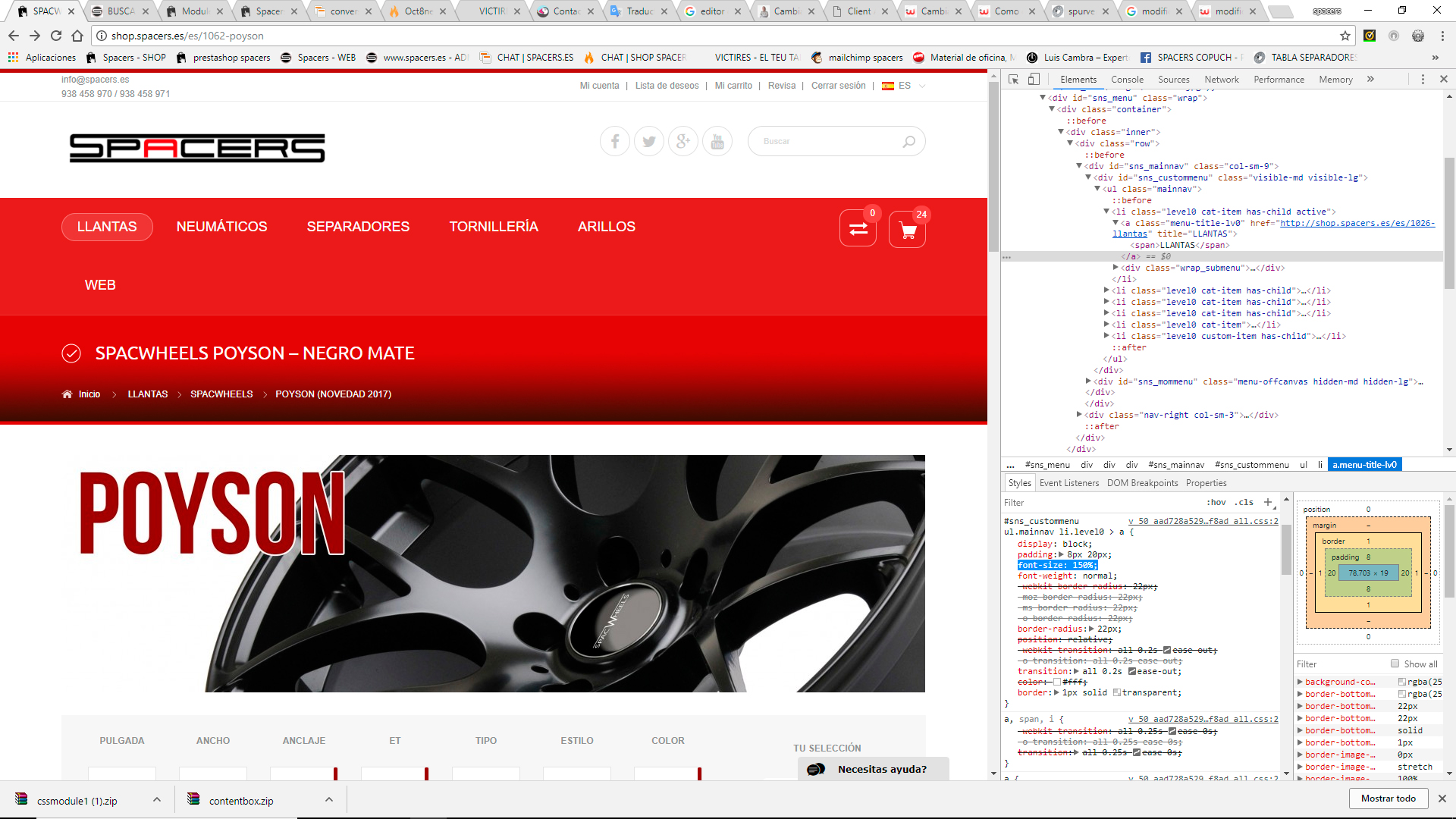1456x819 pixels.
Task: Click the transparent border color swatch
Action: coord(1116,692)
